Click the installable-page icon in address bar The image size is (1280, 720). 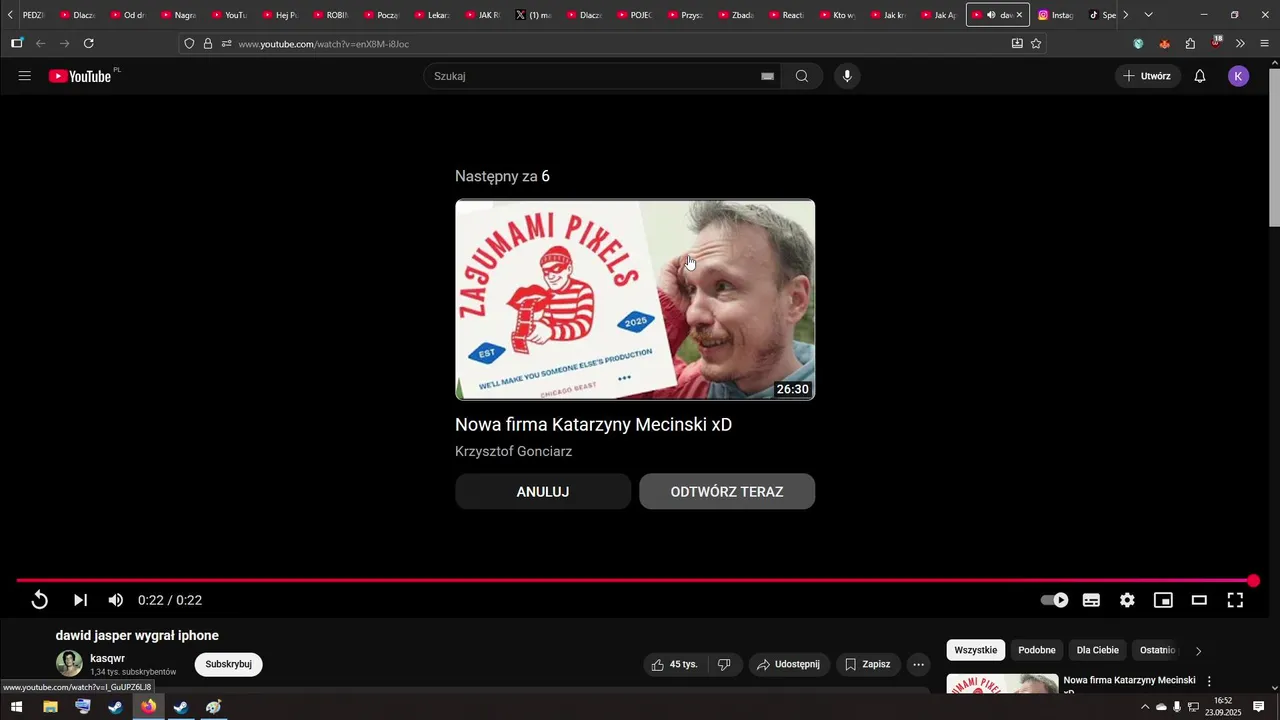click(1017, 43)
